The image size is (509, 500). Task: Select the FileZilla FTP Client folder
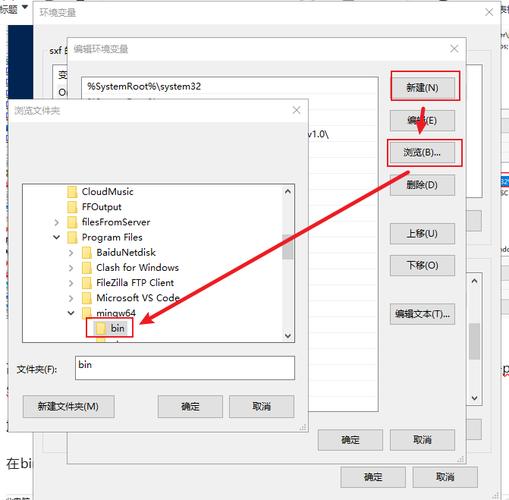pos(135,283)
